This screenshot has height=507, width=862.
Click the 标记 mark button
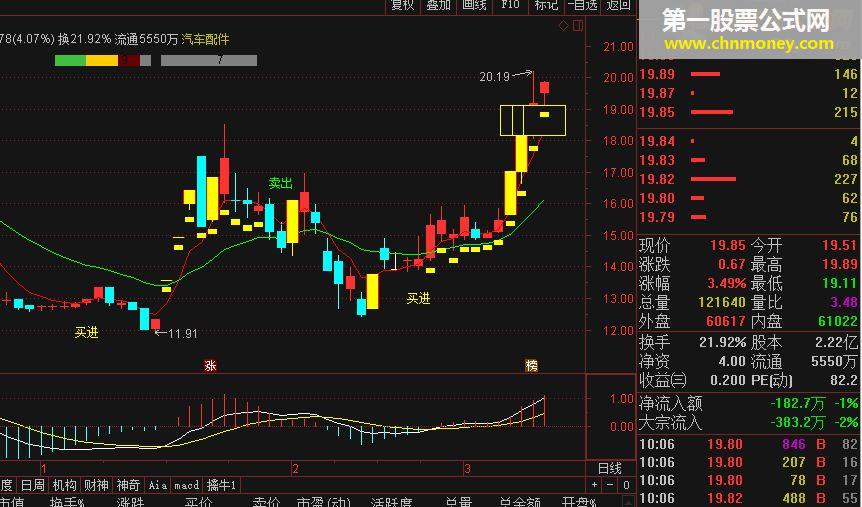point(546,5)
